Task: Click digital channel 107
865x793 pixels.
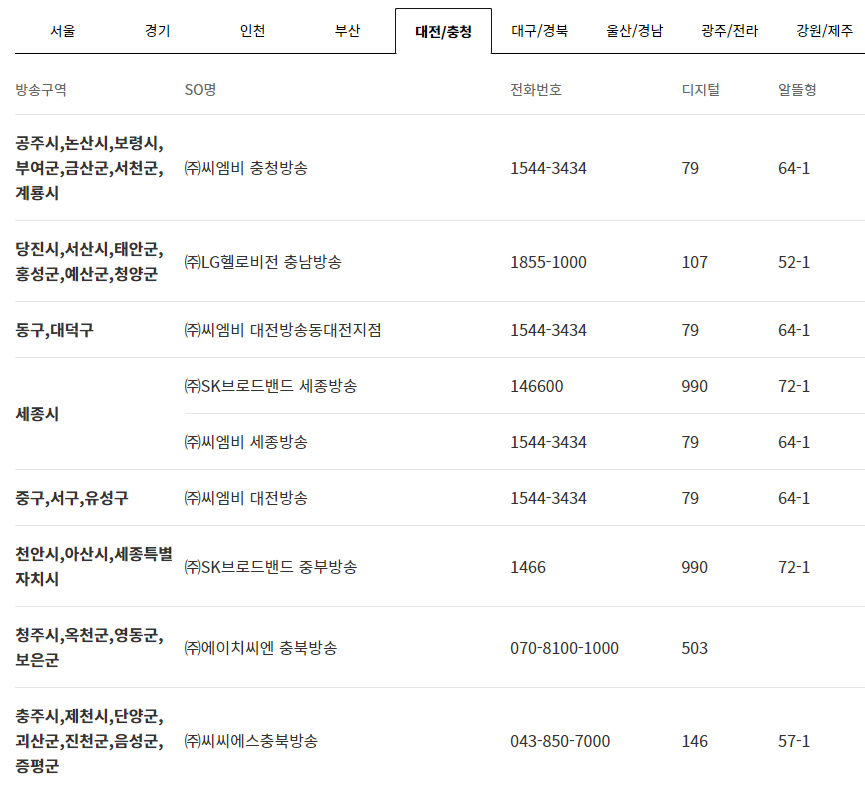Action: coord(695,262)
